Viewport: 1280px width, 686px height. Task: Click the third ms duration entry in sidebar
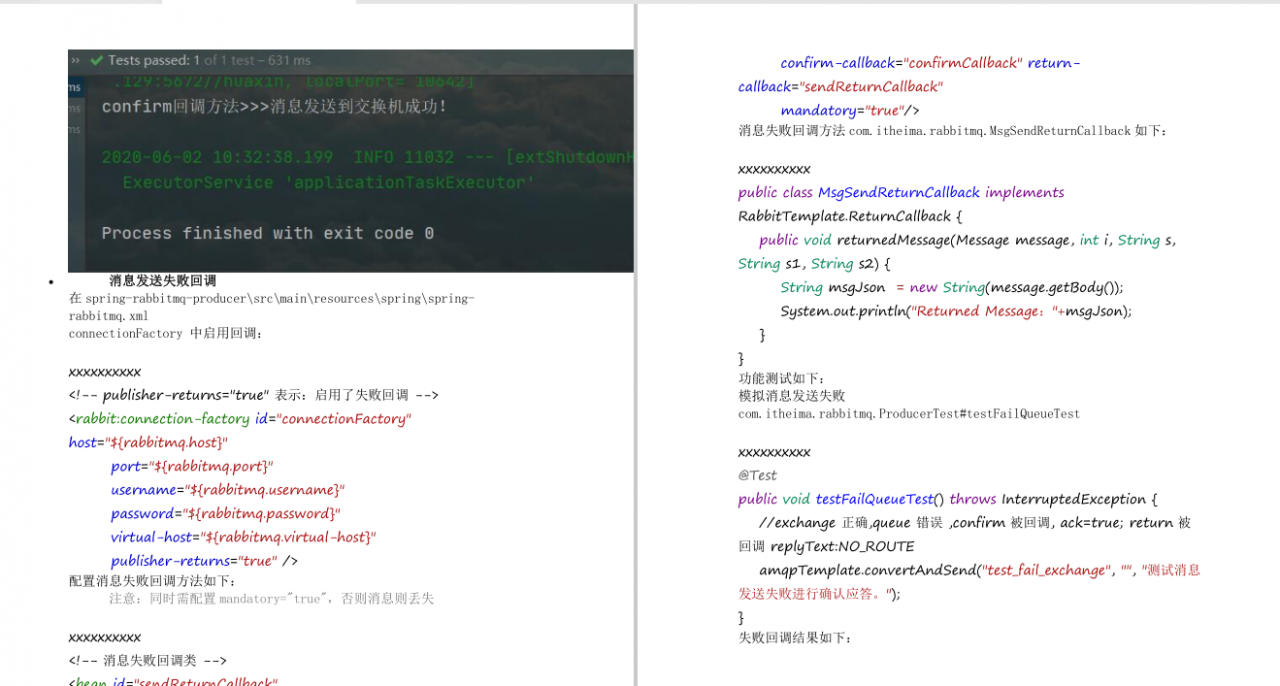tap(72, 128)
